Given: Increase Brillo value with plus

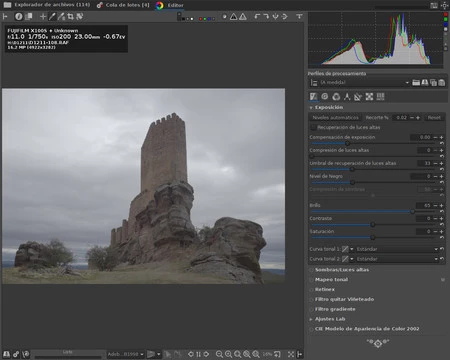Looking at the screenshot, I should pos(442,206).
